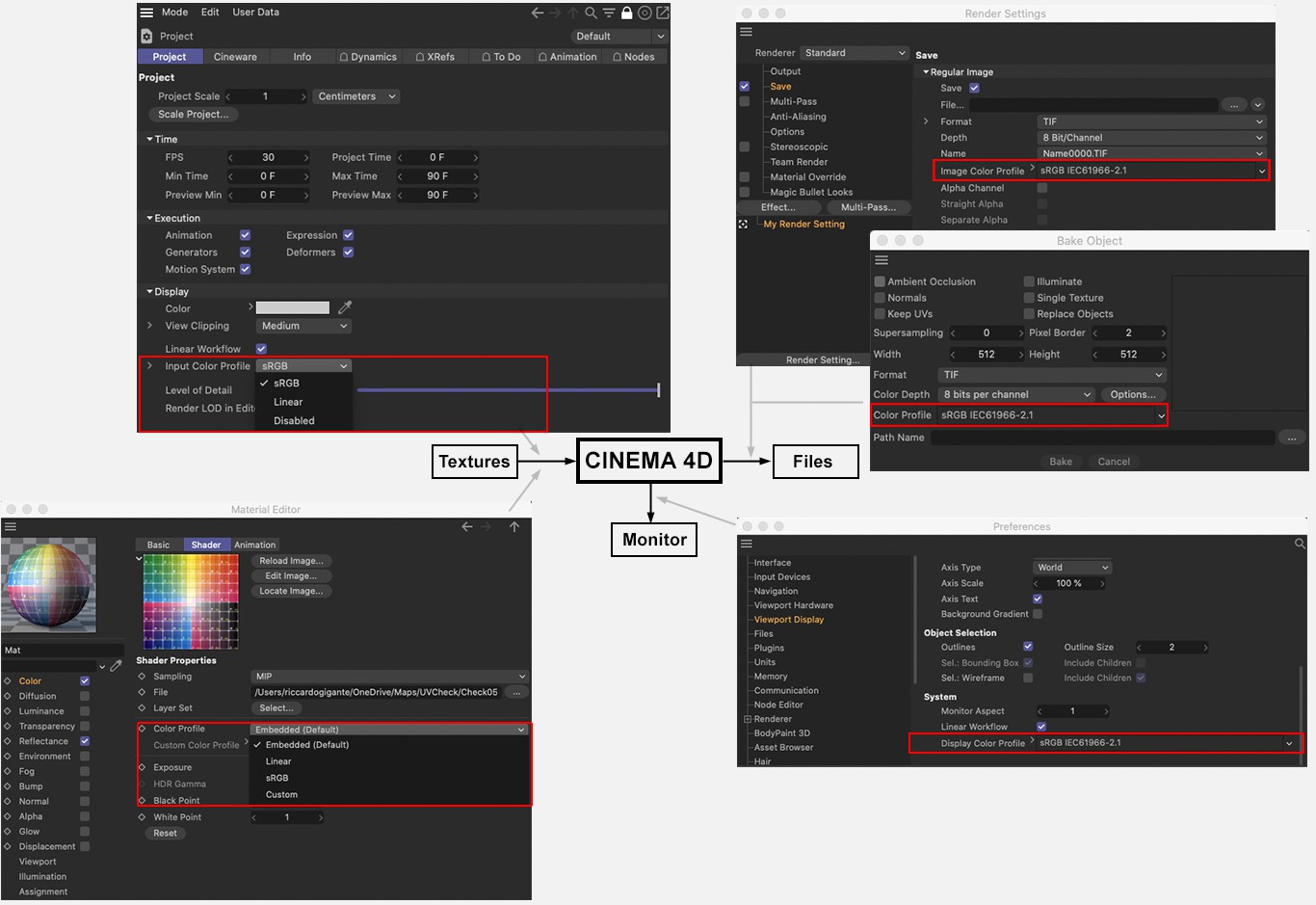The height and width of the screenshot is (905, 1316).
Task: Enable the Diffusion material channel checkbox
Action: pos(85,696)
